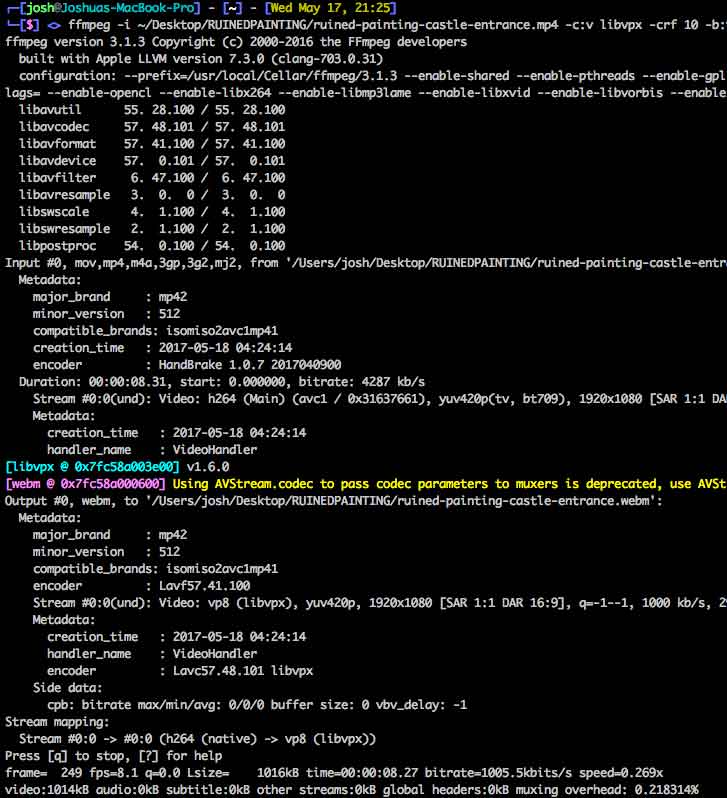Select 'encoder : Lavc57.48.101 libvpx' line

click(x=180, y=671)
